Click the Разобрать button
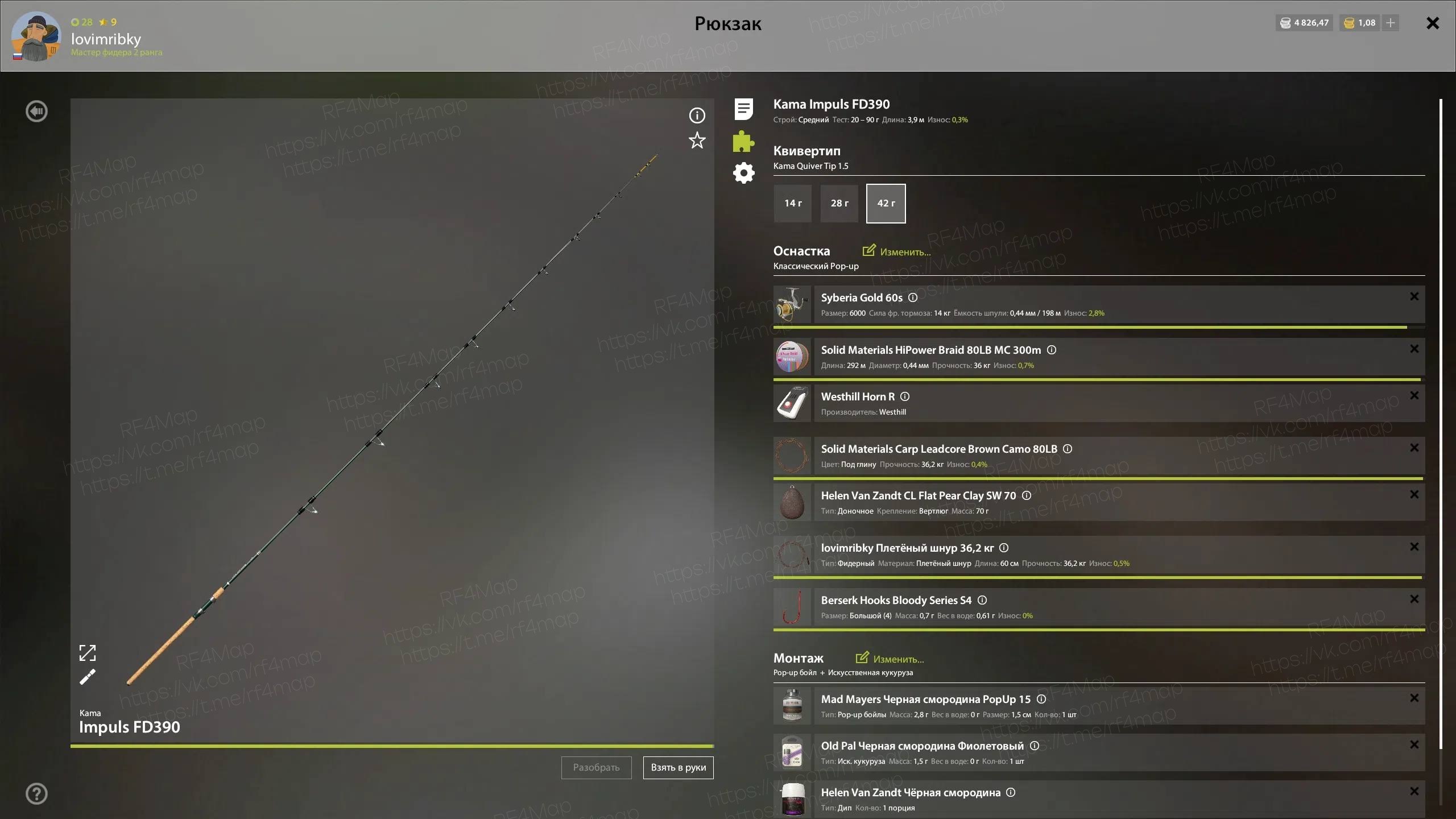This screenshot has width=1456, height=819. pos(596,767)
